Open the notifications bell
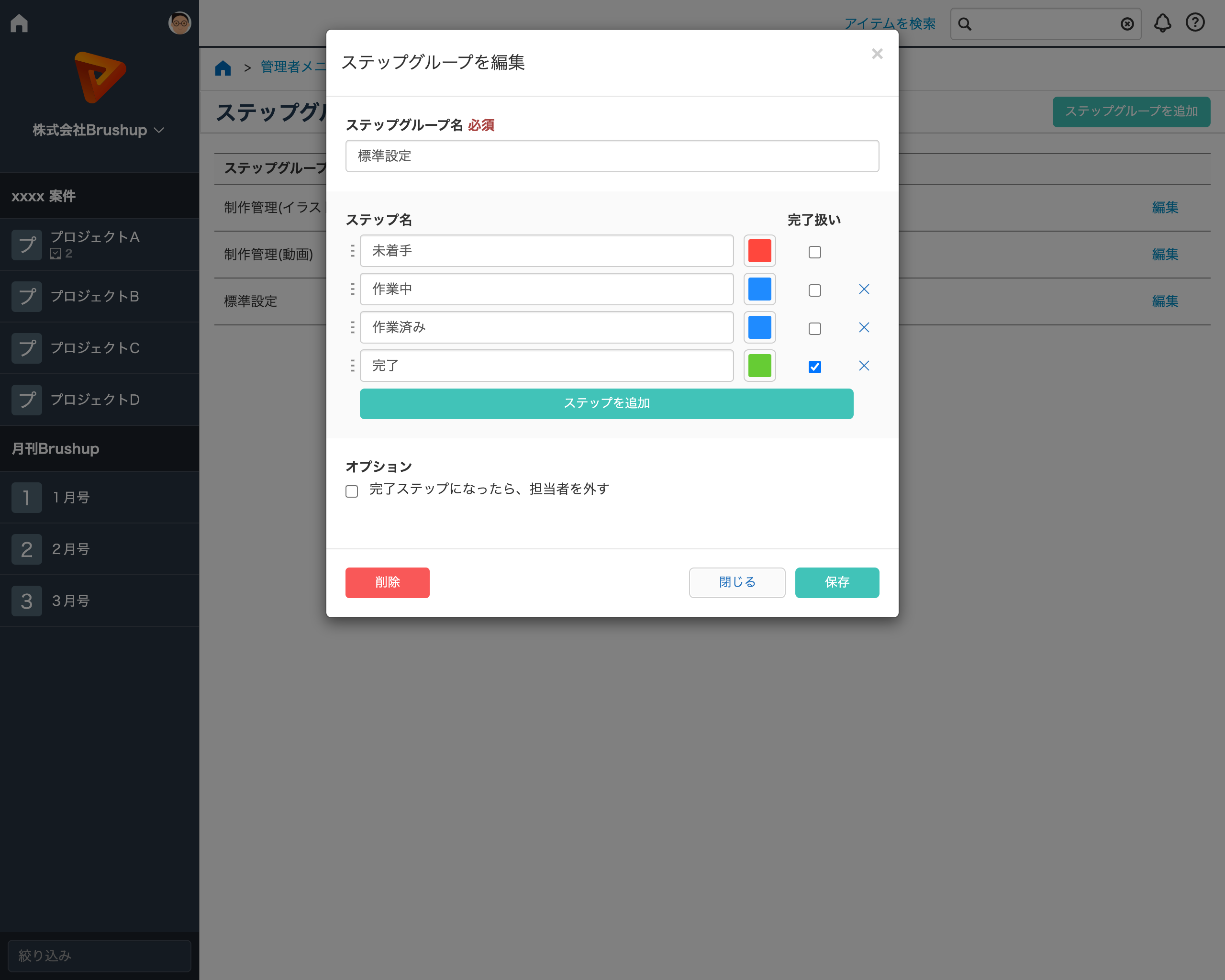Screen dimensions: 1225x980 coord(1162,22)
